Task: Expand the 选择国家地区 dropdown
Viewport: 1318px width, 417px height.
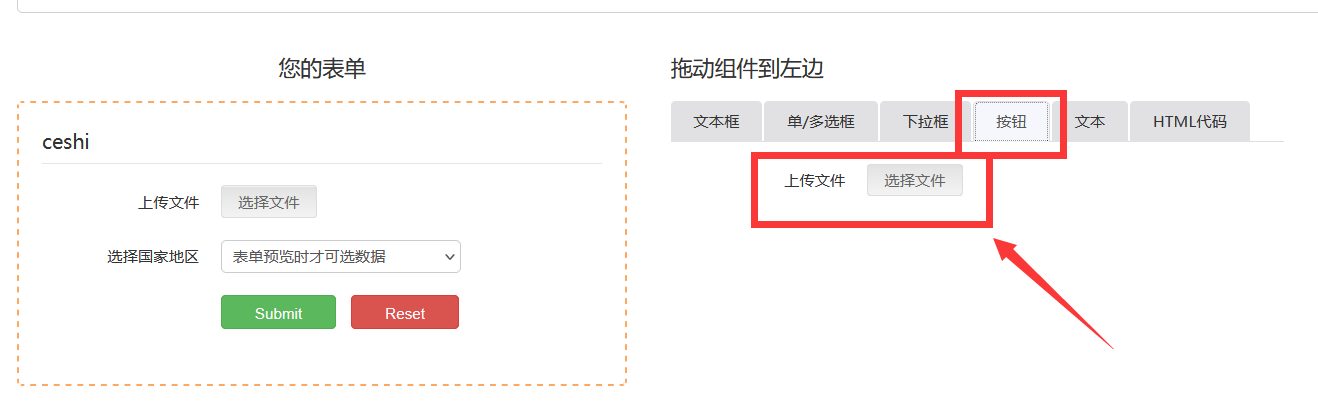Action: tap(340, 256)
